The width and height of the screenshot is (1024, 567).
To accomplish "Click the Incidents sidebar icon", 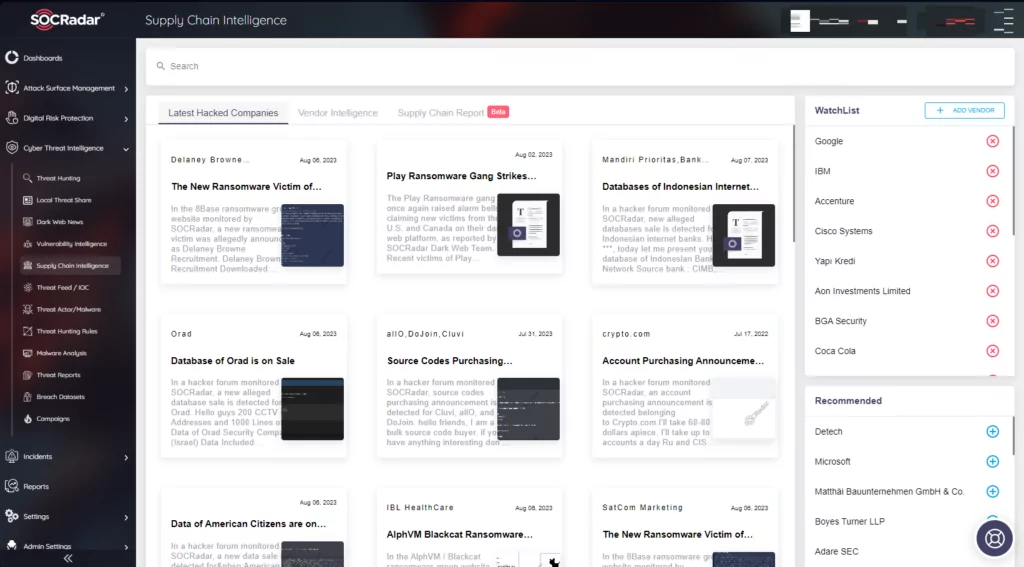I will 12,457.
